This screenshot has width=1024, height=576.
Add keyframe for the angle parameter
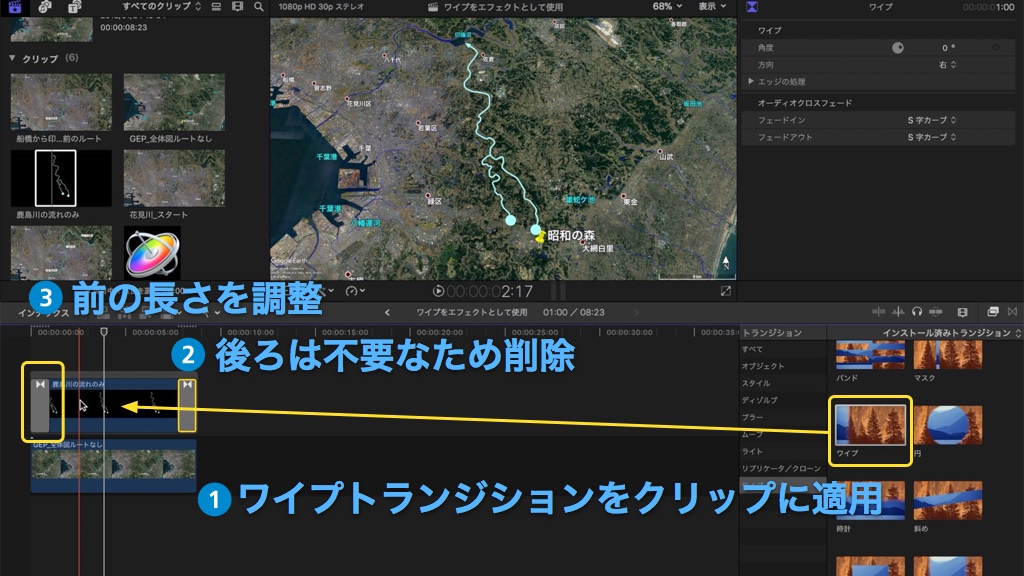click(x=996, y=48)
